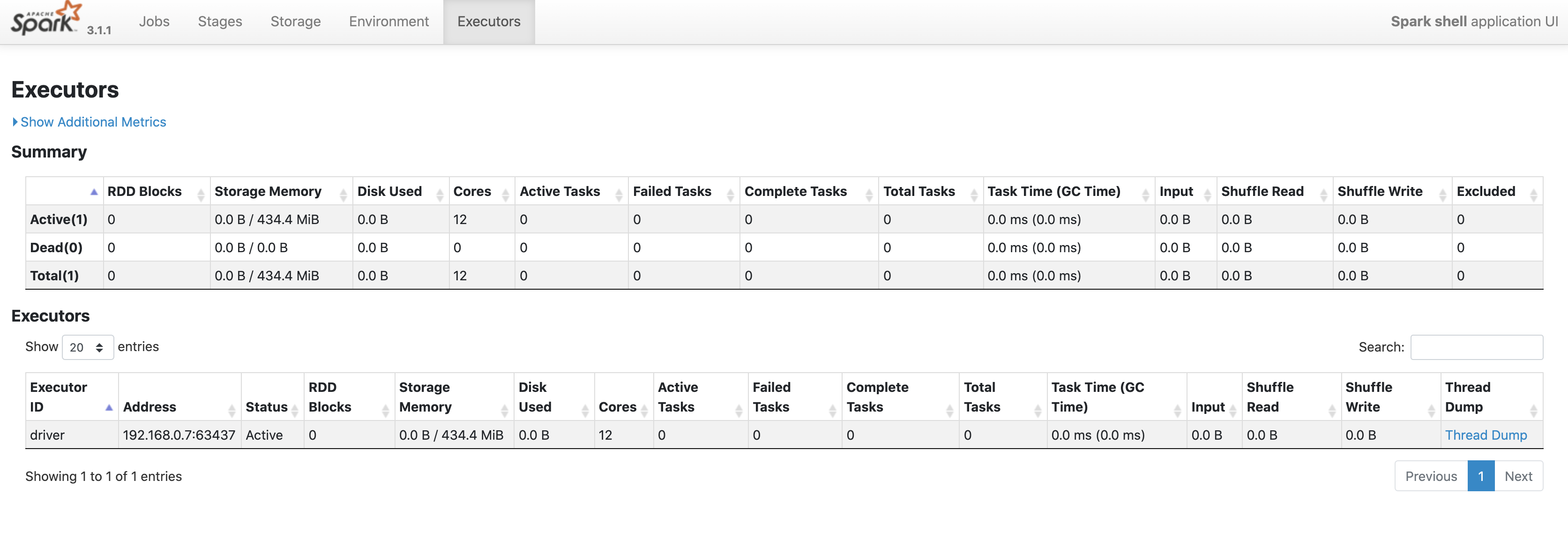Switch to the Environment tab
1568x540 pixels.
pos(388,21)
